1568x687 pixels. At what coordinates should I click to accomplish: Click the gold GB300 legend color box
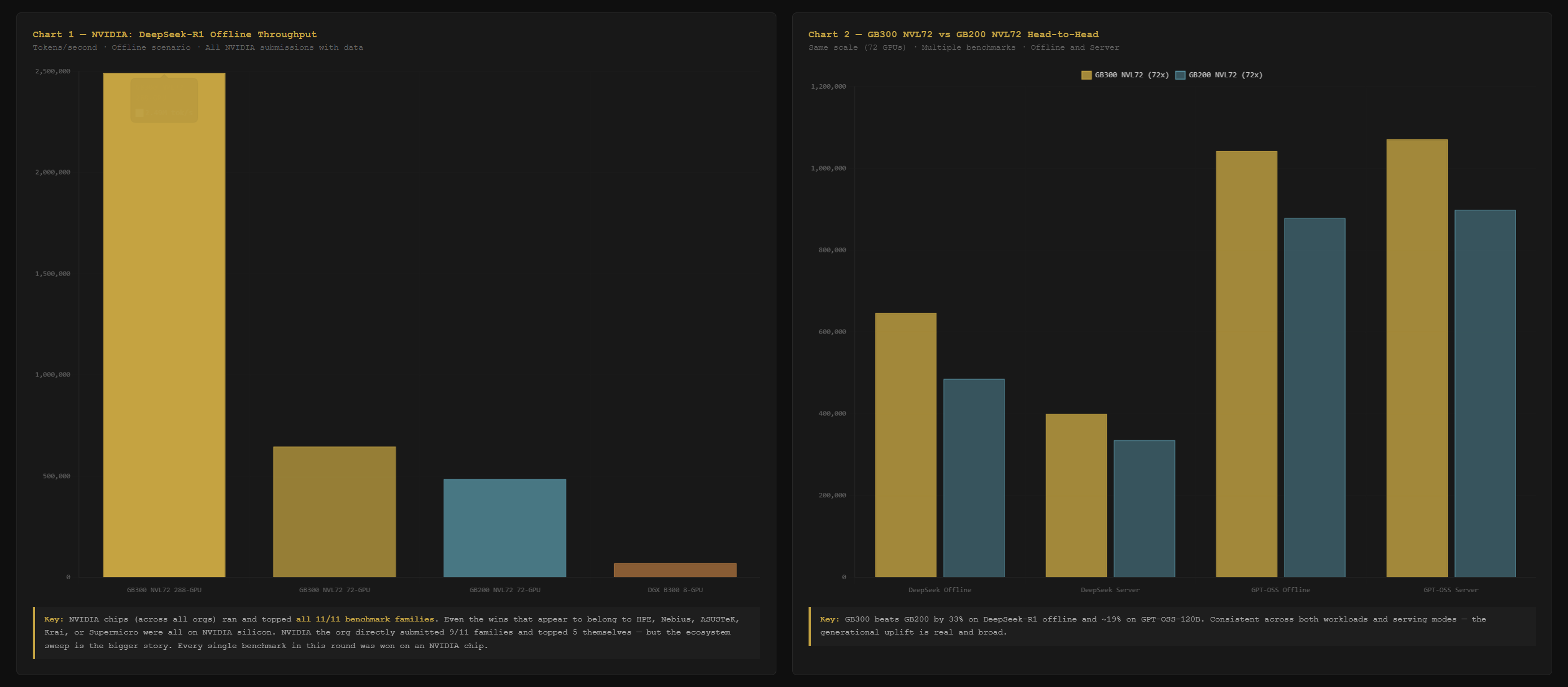click(x=1086, y=75)
